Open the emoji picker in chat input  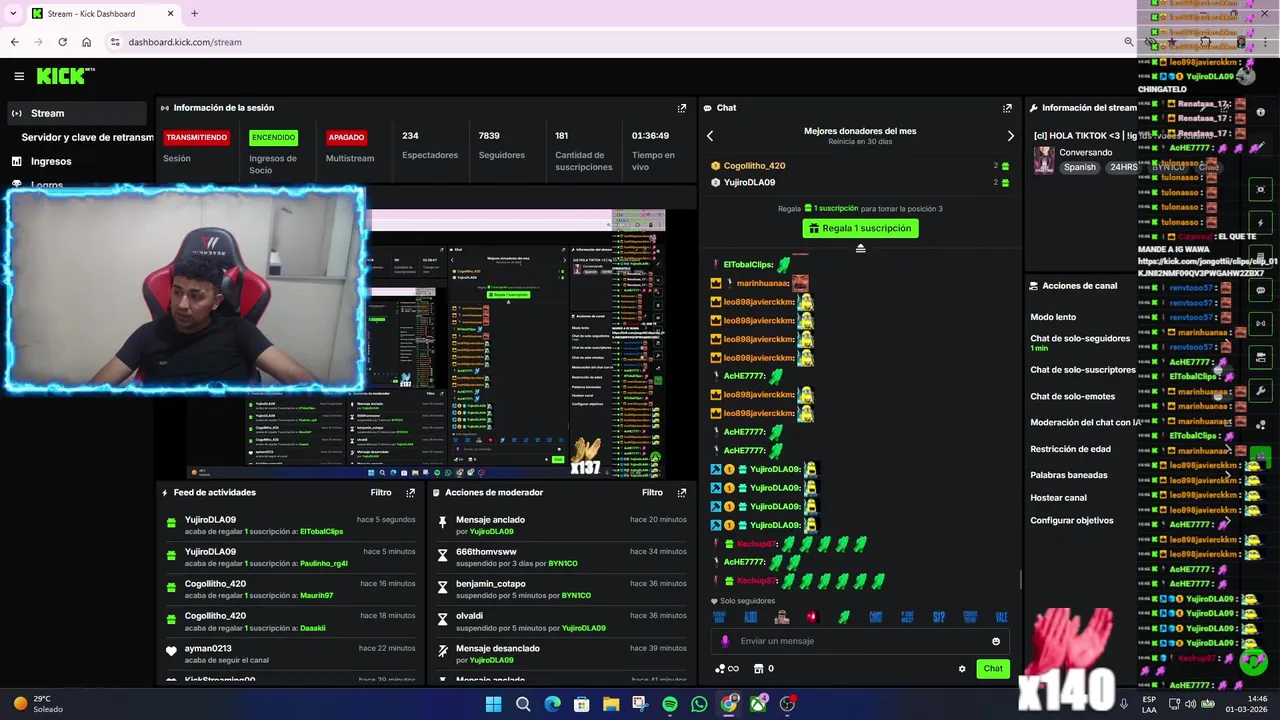(996, 642)
